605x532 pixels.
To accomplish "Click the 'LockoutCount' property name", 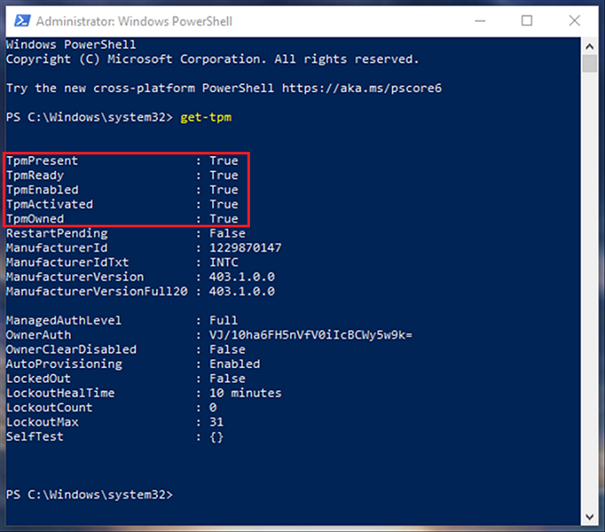I will (x=49, y=408).
